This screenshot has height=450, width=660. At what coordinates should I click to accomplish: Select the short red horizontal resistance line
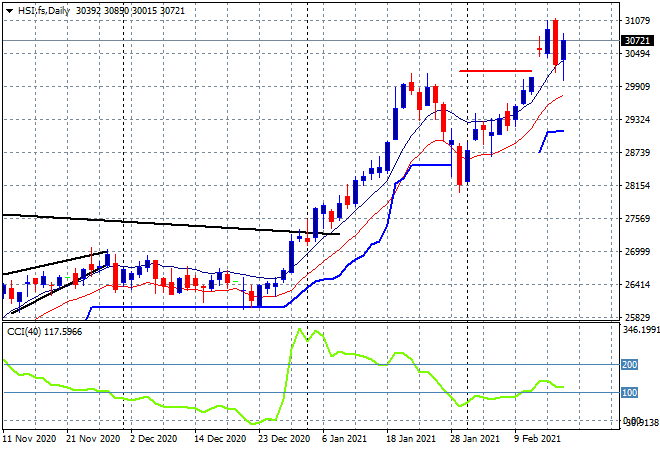495,71
